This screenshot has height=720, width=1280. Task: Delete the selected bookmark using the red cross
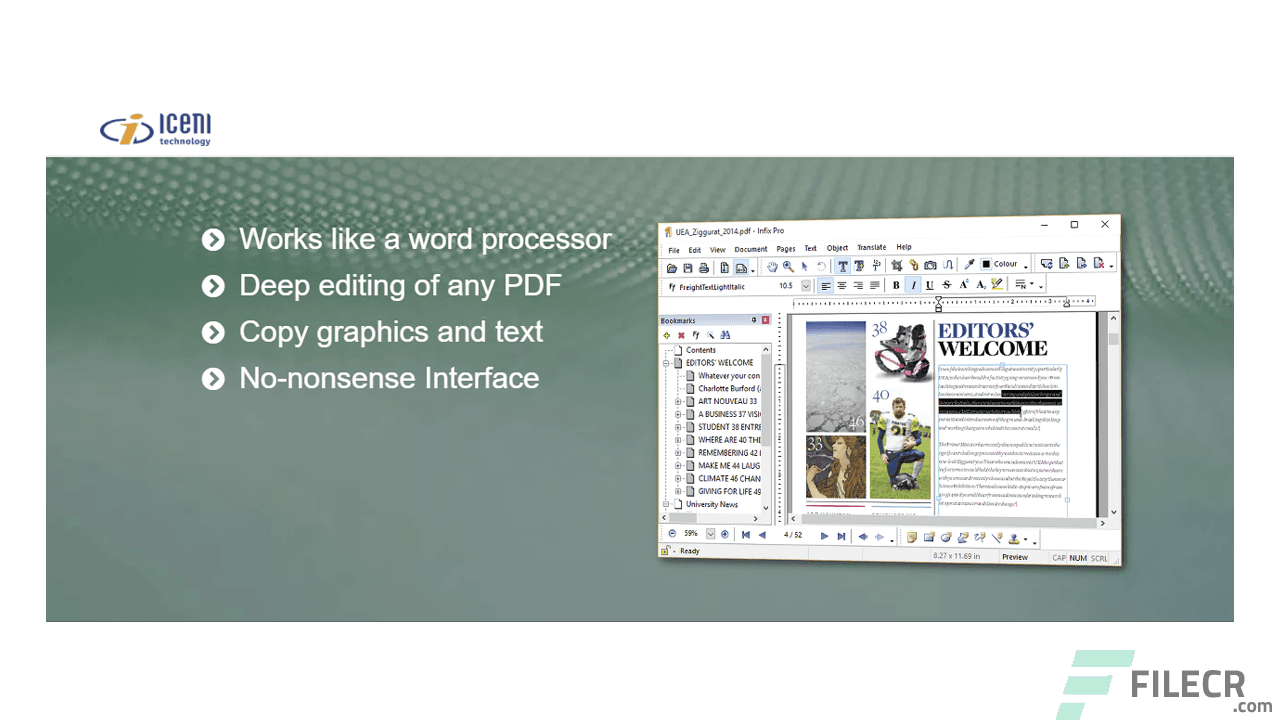(x=681, y=335)
